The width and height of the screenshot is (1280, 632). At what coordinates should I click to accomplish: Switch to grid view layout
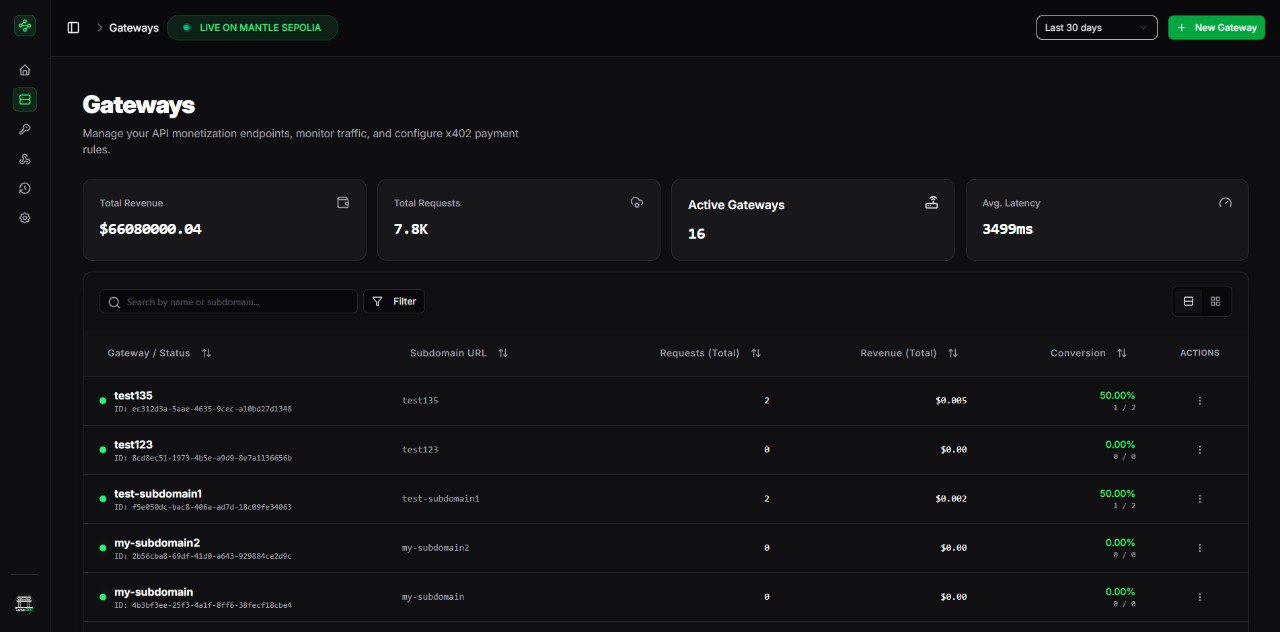[1215, 301]
